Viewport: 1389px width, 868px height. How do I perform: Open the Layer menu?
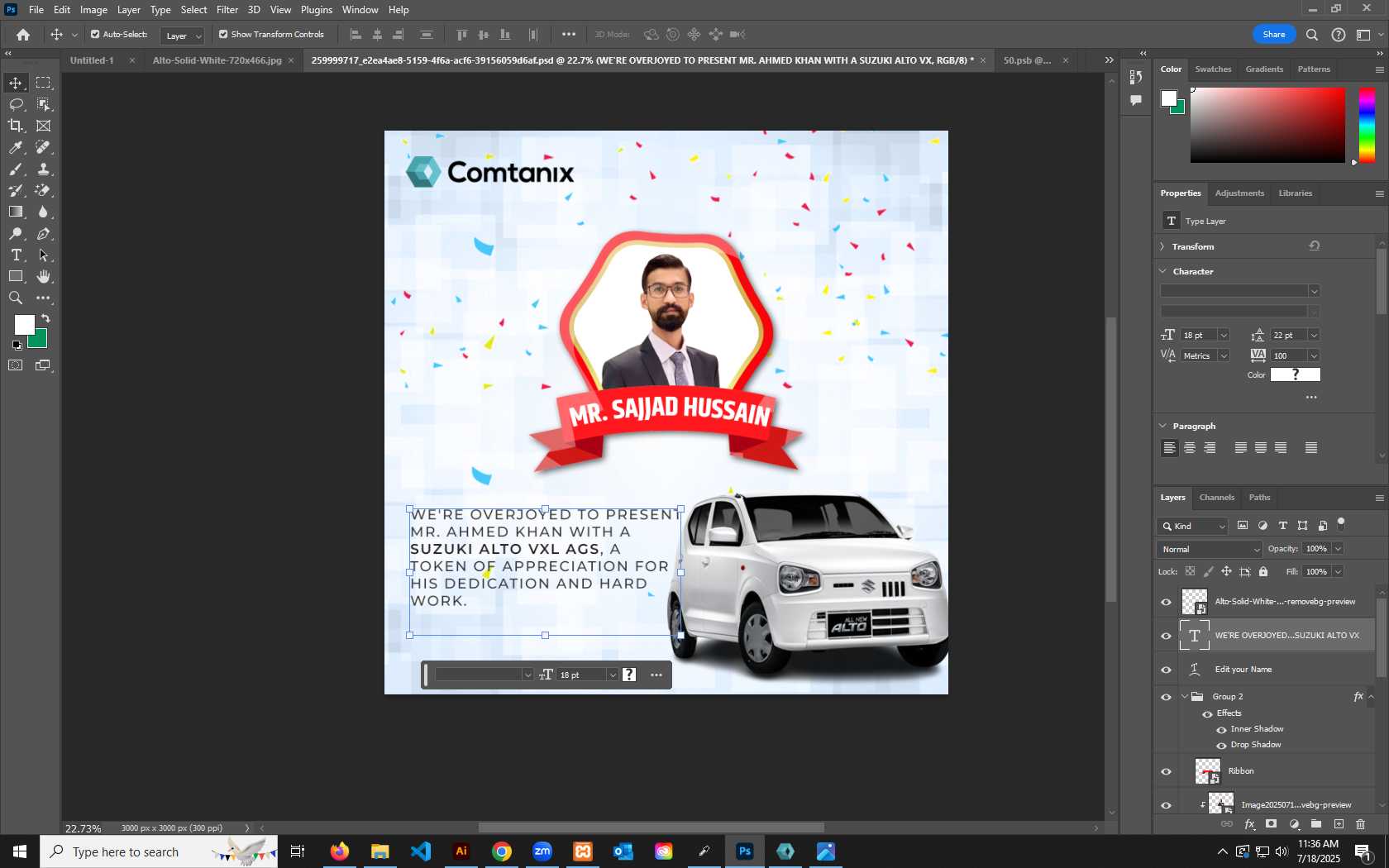[128, 10]
